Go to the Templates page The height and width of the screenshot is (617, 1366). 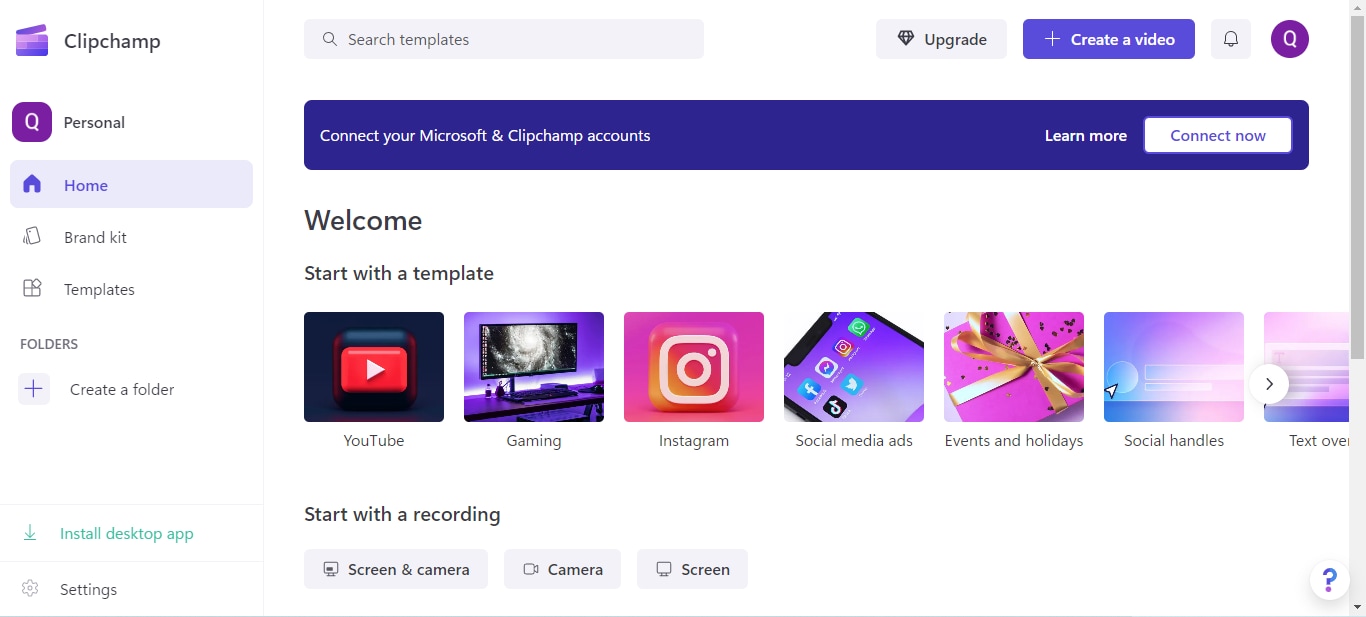tap(99, 289)
